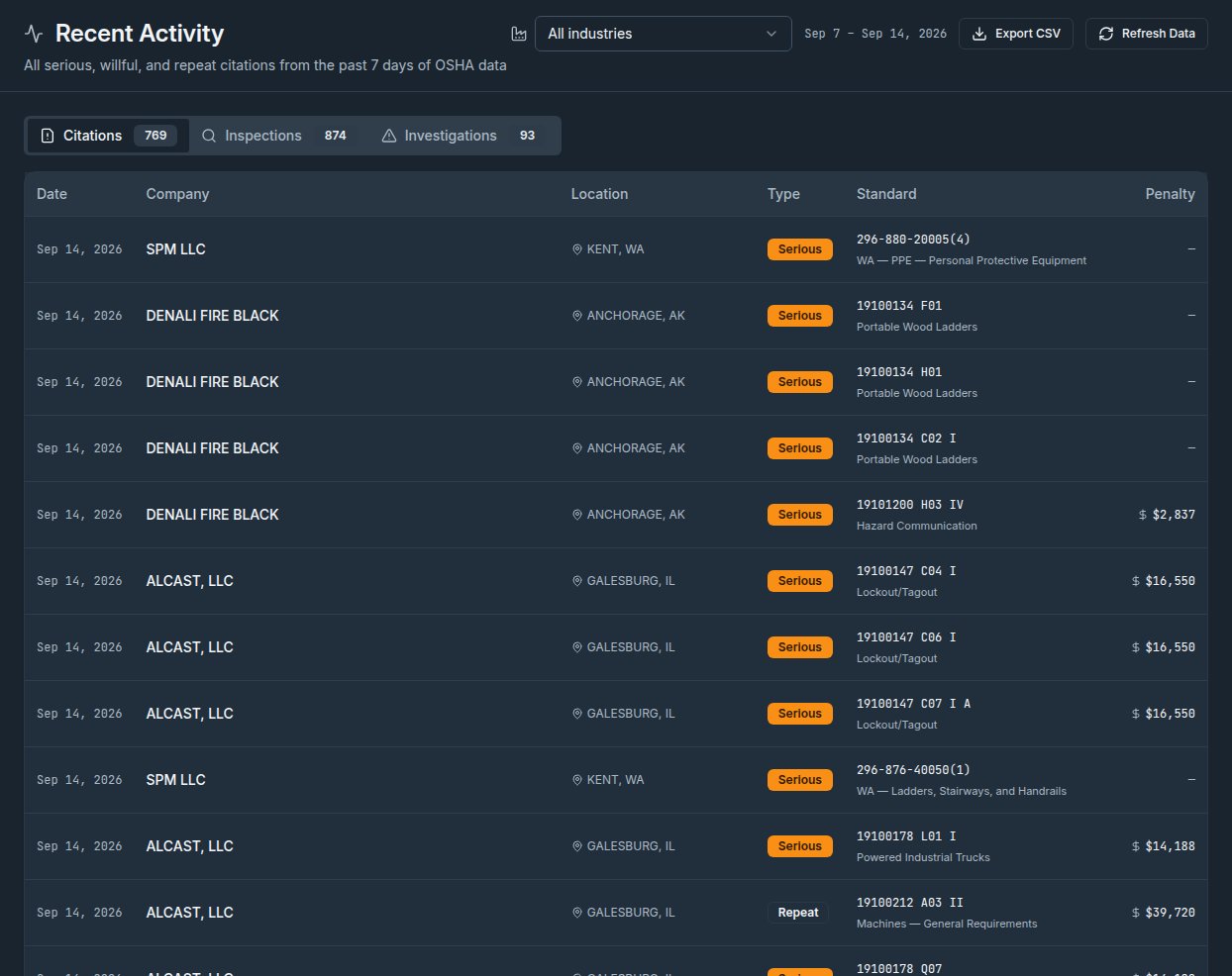Viewport: 1232px width, 976px height.
Task: Click the dollar icon beside the $39,720 penalty
Action: coord(1136,913)
